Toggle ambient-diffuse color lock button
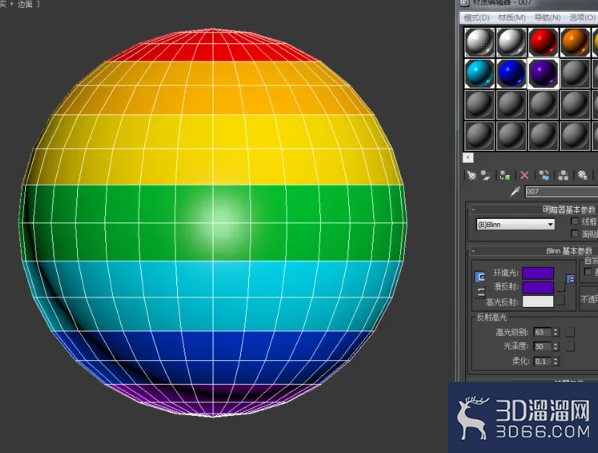598x453 pixels. 480,277
